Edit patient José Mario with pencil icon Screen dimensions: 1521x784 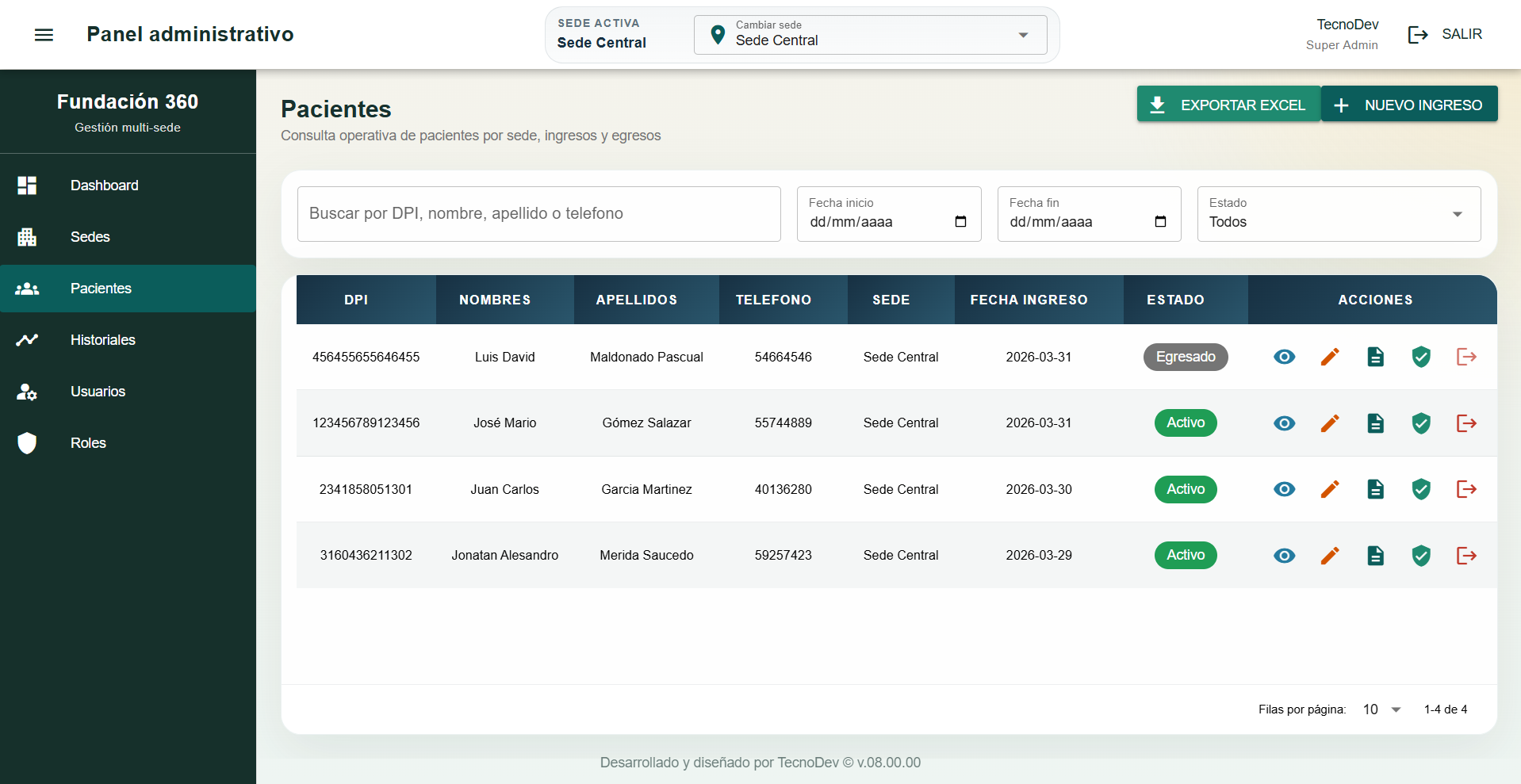click(x=1330, y=423)
